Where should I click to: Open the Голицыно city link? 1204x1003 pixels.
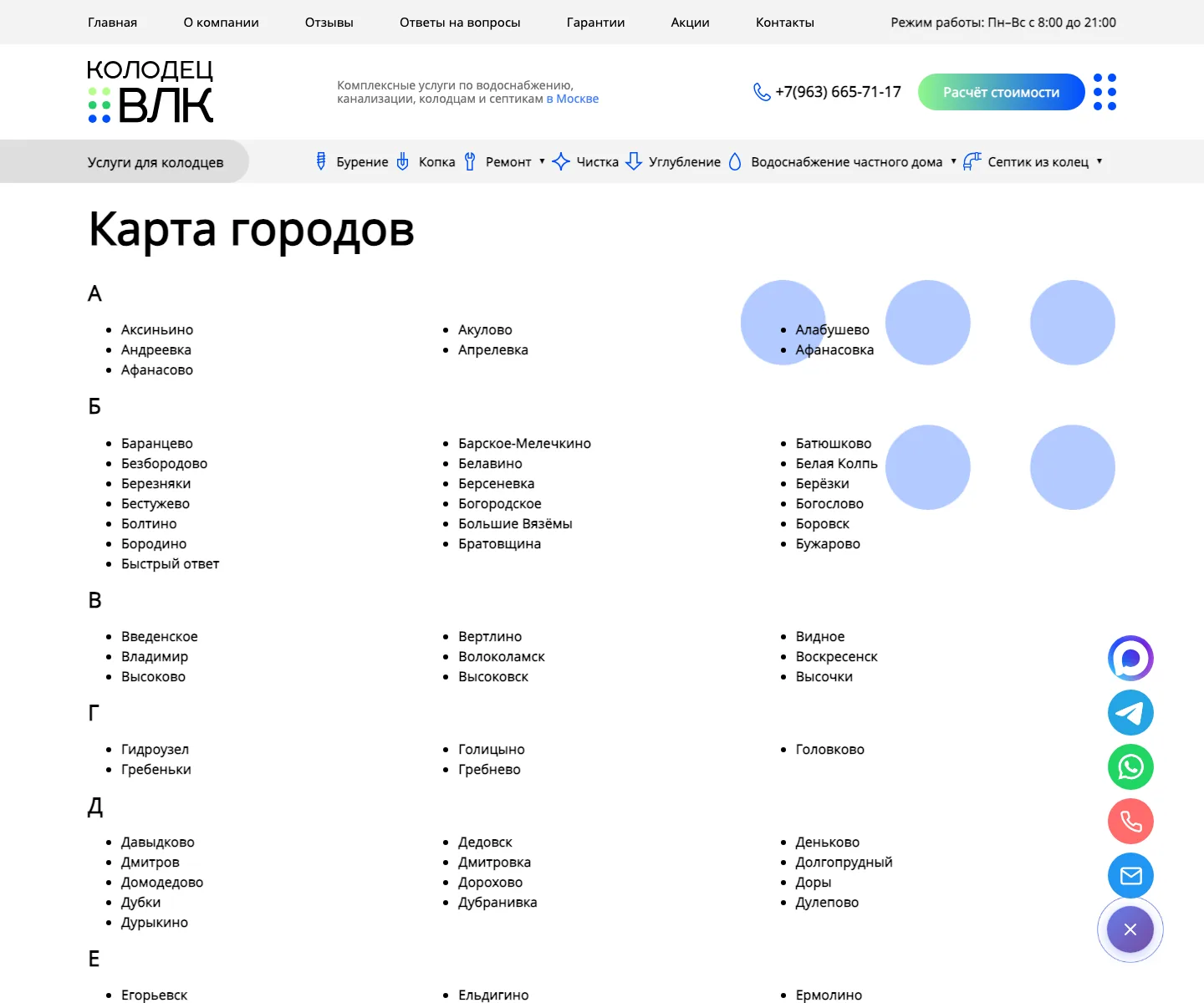click(492, 750)
